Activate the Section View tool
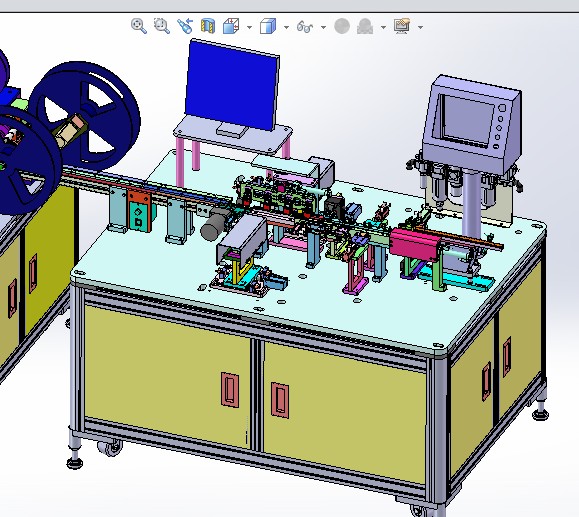Image resolution: width=579 pixels, height=517 pixels. click(208, 26)
